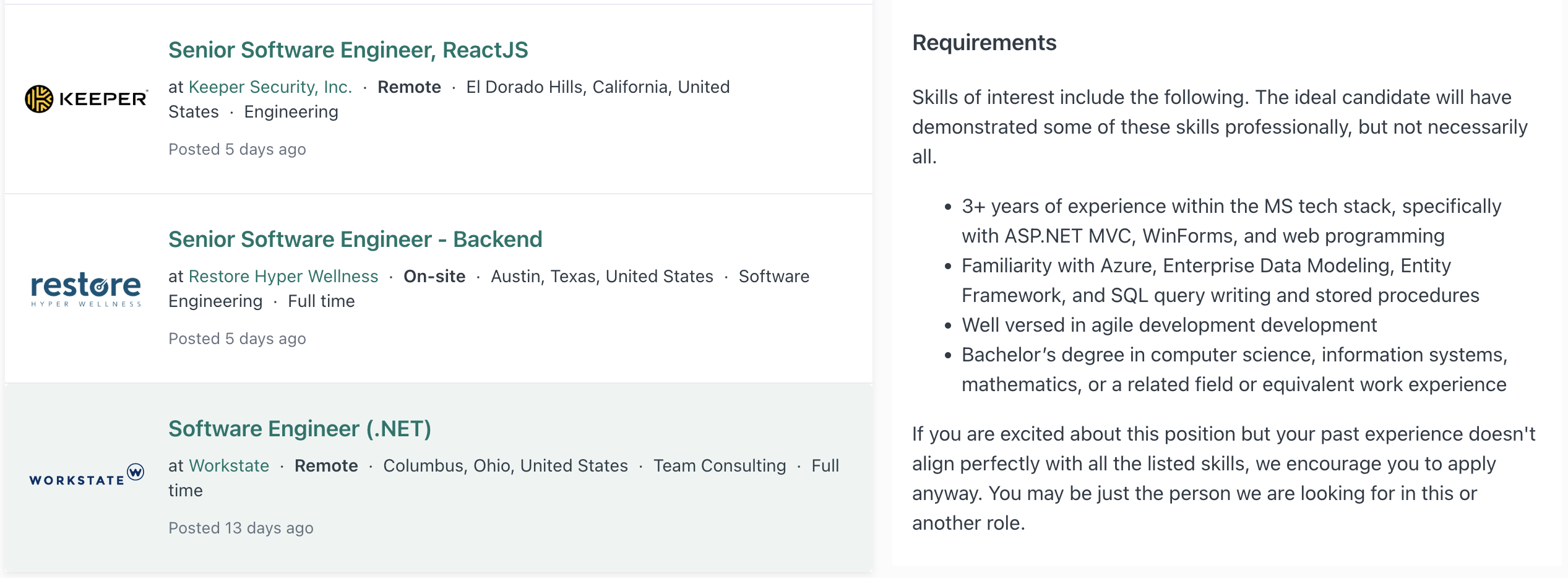The width and height of the screenshot is (1568, 578).
Task: Visit the Keeper Security, Inc. company link
Action: [270, 87]
